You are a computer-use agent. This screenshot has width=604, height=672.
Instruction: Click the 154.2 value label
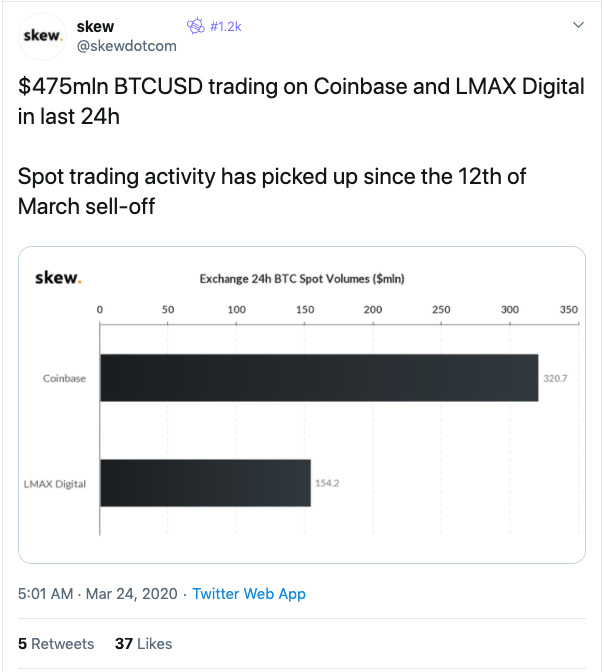click(x=327, y=483)
